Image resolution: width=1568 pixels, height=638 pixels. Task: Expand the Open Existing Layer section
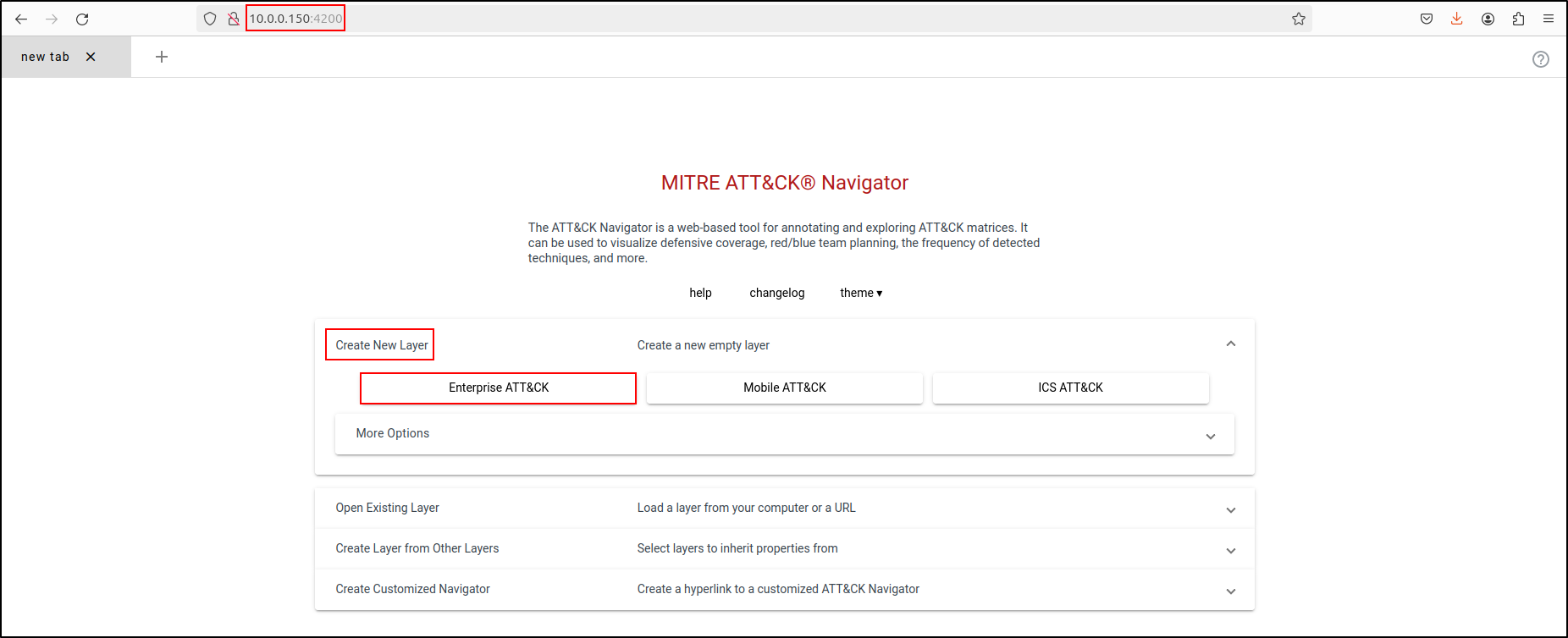pyautogui.click(x=785, y=509)
